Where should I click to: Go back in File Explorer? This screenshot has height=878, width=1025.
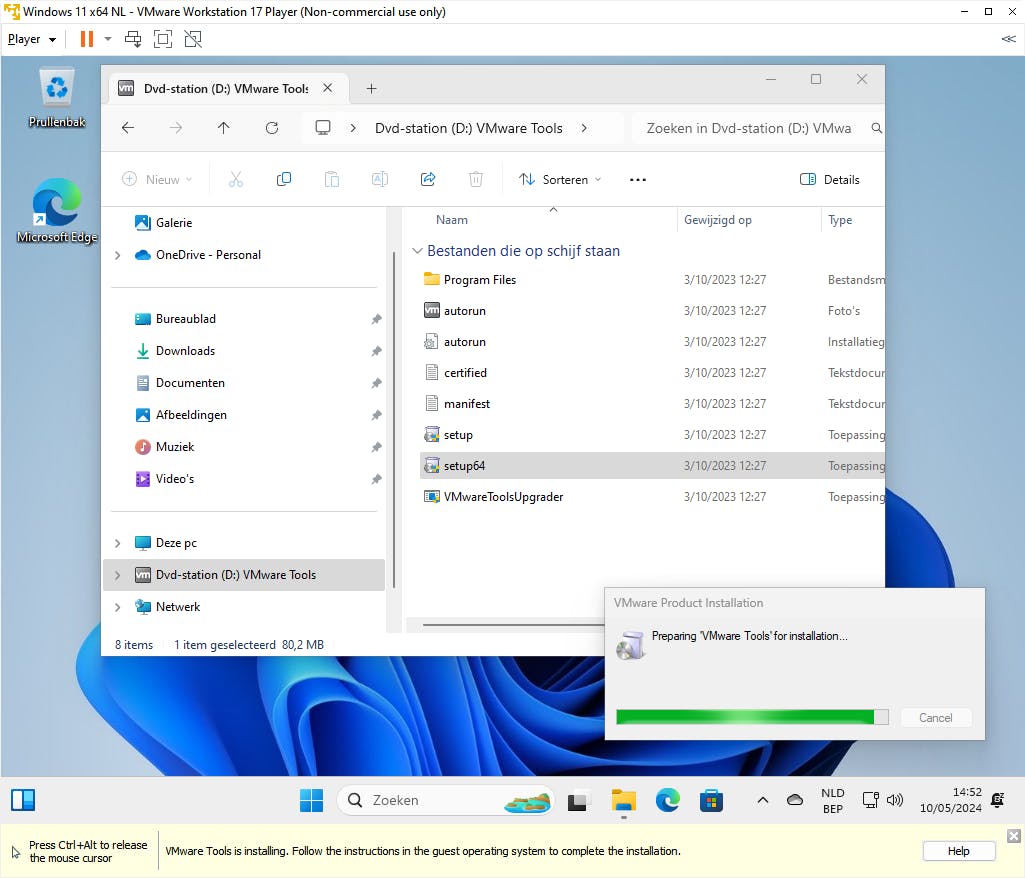click(x=128, y=128)
